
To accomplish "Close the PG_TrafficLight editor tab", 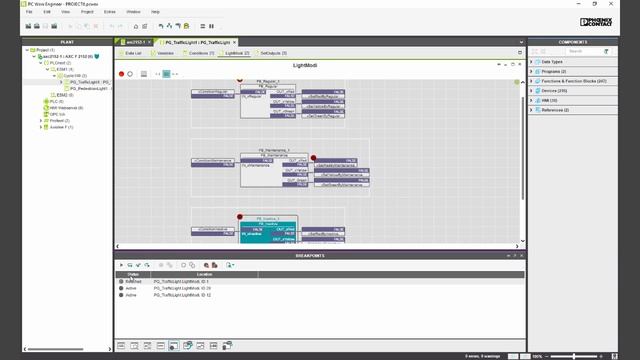I will coord(234,42).
